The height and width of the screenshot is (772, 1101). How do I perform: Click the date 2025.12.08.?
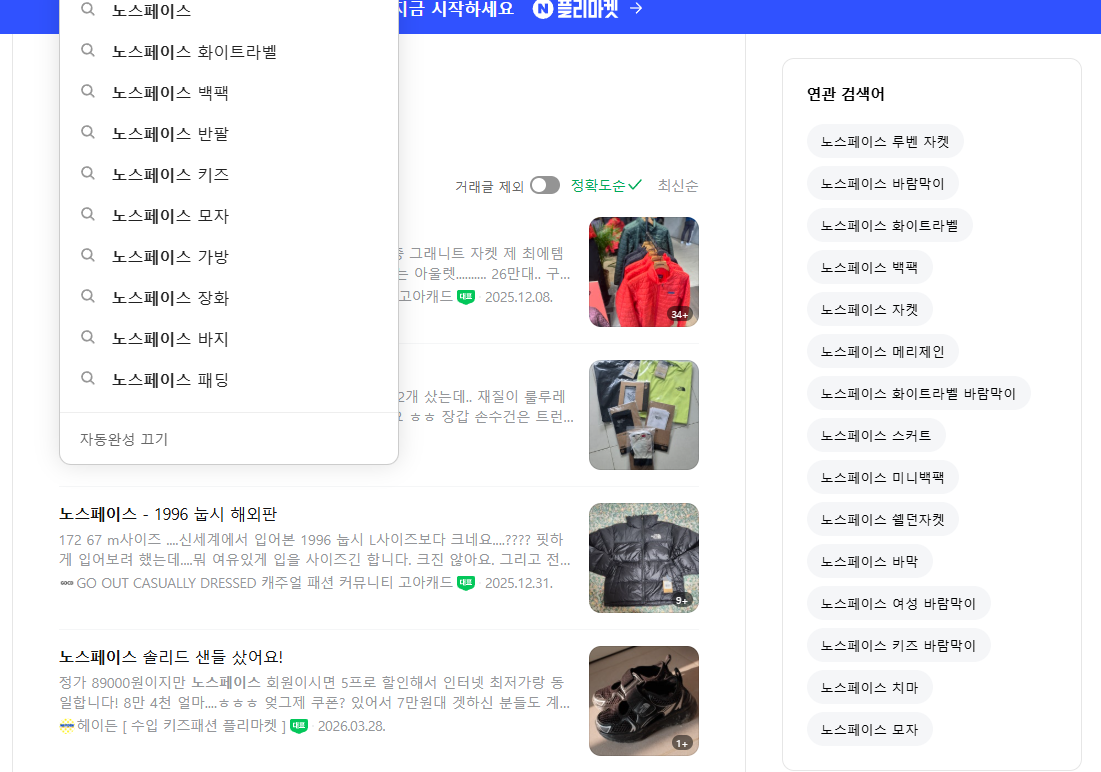519,297
